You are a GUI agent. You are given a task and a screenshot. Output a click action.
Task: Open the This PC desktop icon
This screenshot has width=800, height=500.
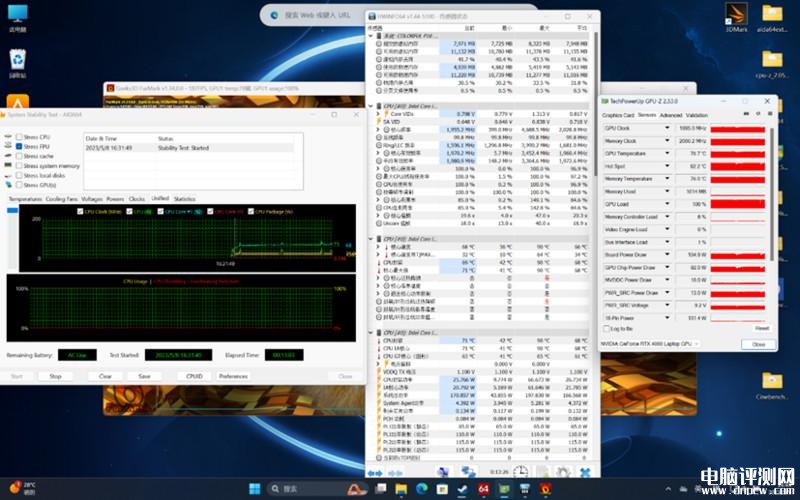18,17
